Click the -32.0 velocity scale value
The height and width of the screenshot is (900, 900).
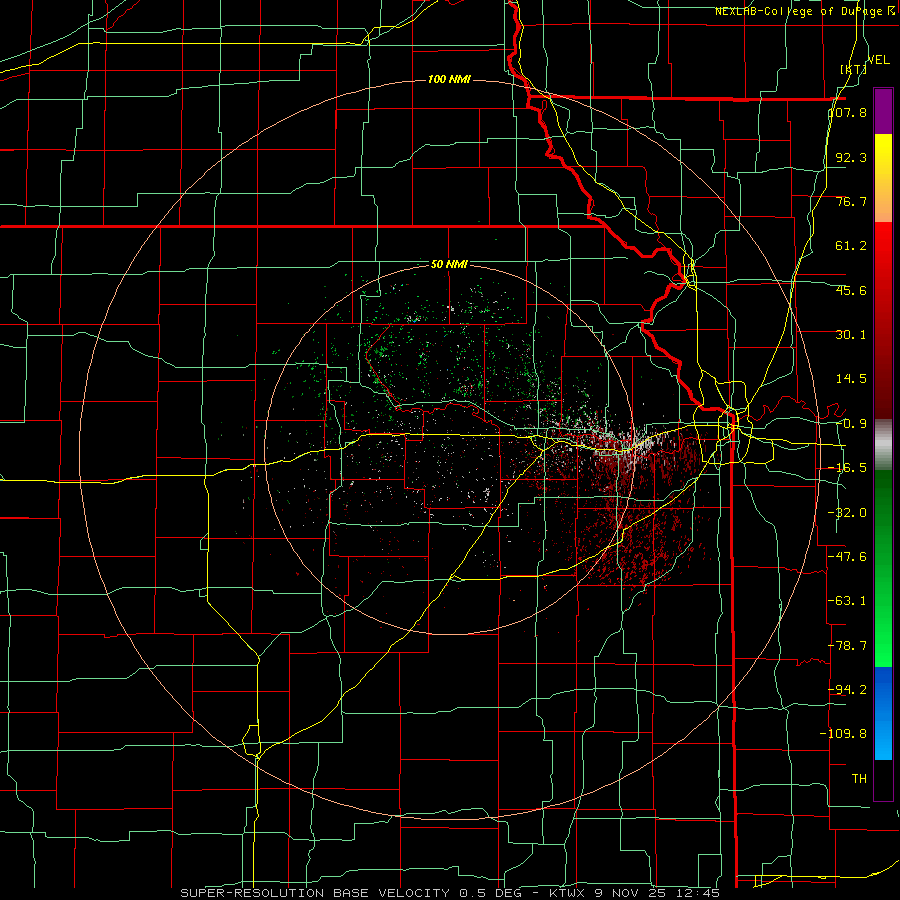848,513
